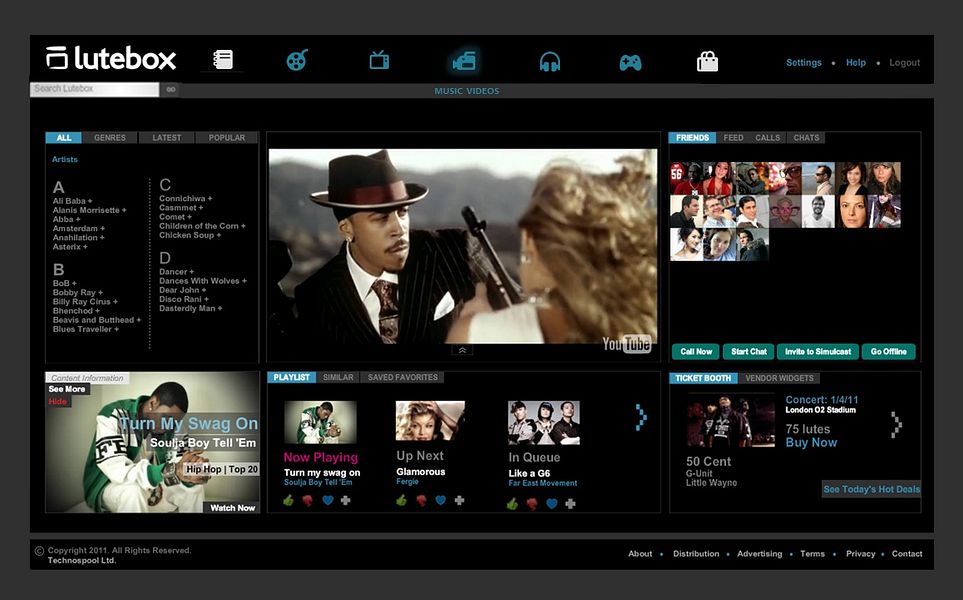
Task: Click See More on content information
Action: (67, 389)
